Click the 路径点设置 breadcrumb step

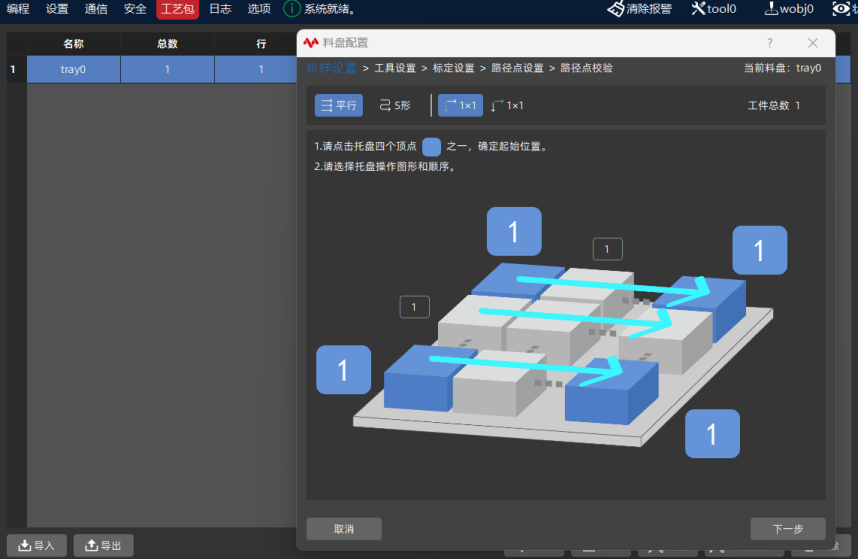(518, 68)
